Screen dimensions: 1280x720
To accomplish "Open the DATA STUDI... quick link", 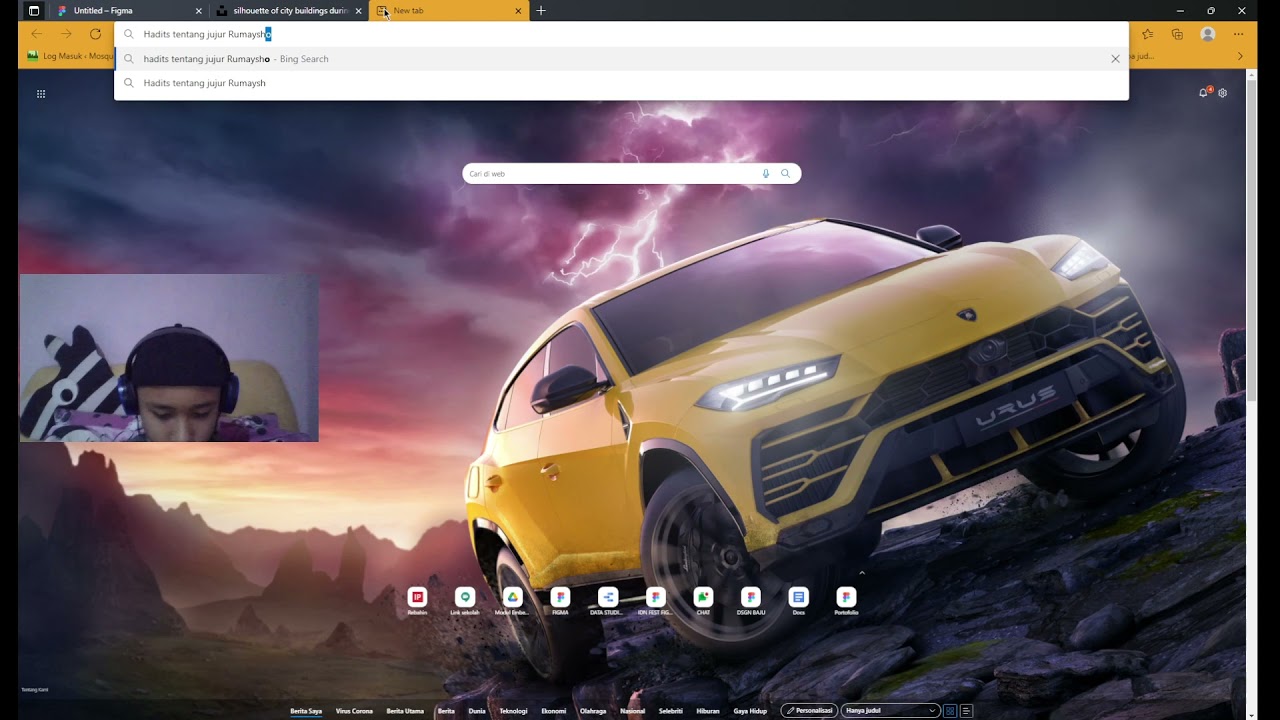I will (607, 601).
